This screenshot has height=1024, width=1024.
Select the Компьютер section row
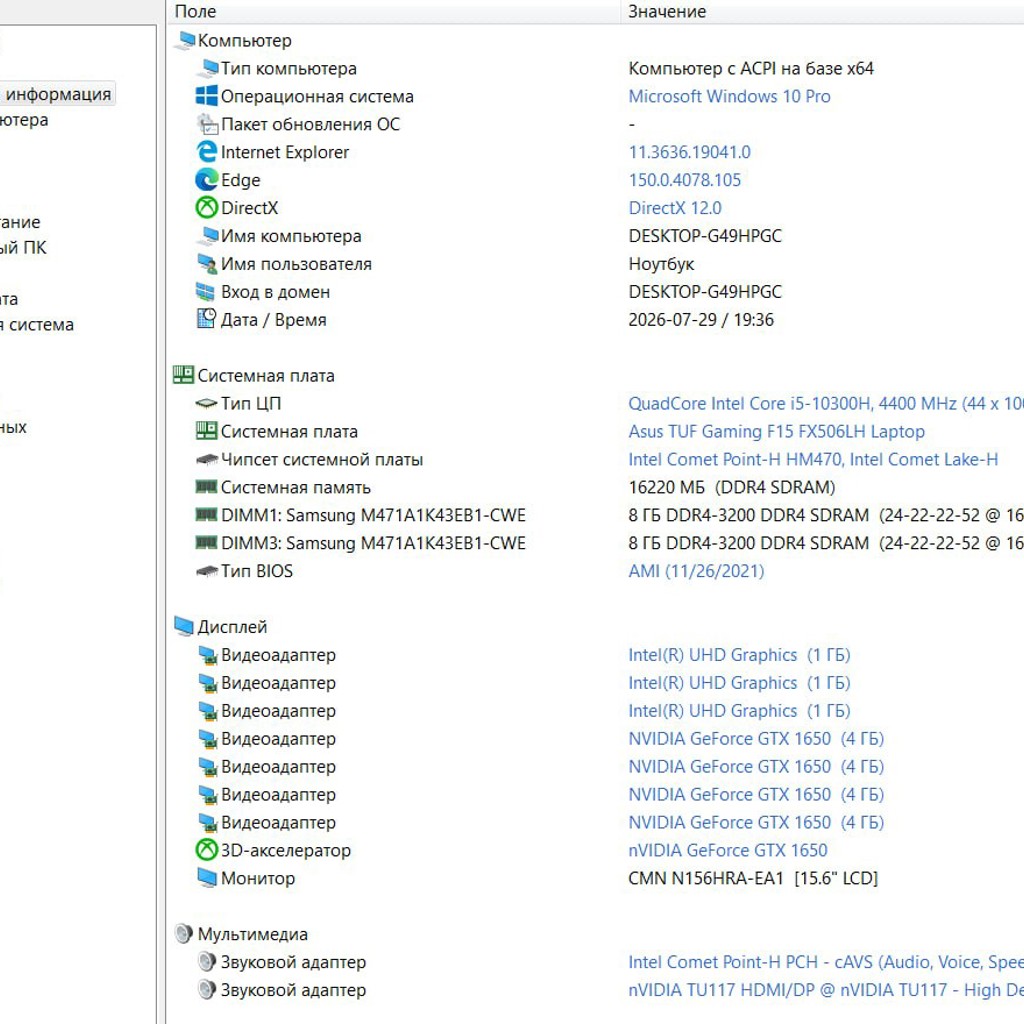click(244, 40)
